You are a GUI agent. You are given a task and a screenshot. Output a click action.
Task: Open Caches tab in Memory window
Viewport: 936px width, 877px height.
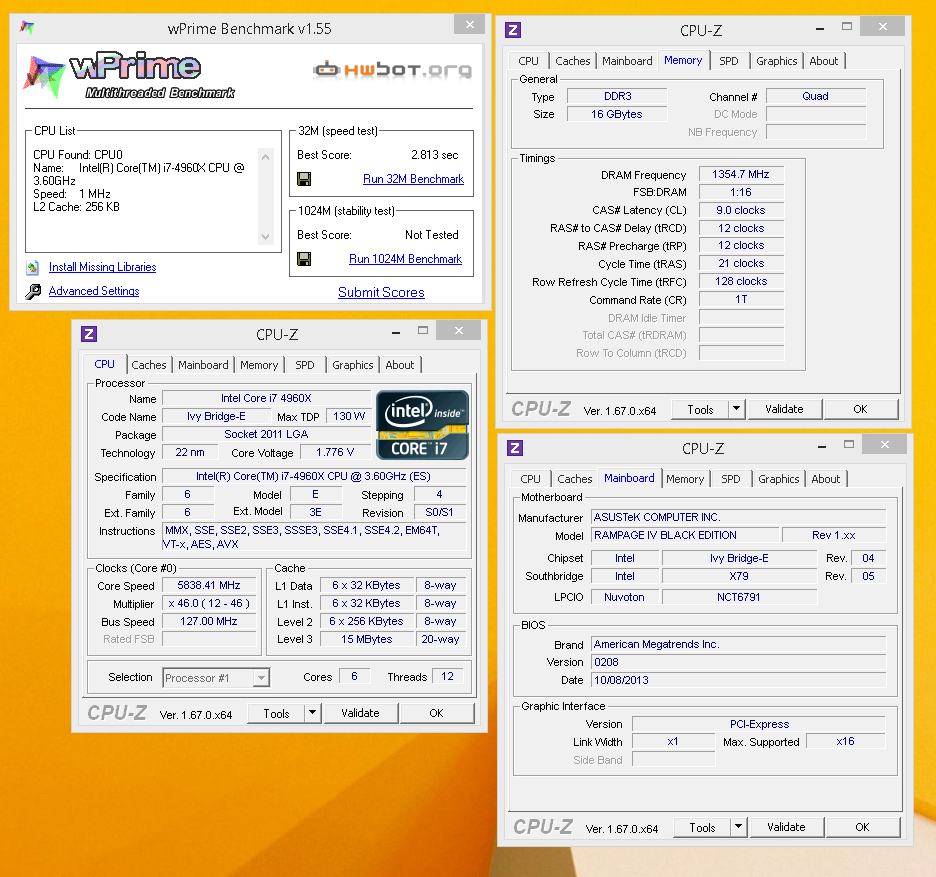coord(573,61)
